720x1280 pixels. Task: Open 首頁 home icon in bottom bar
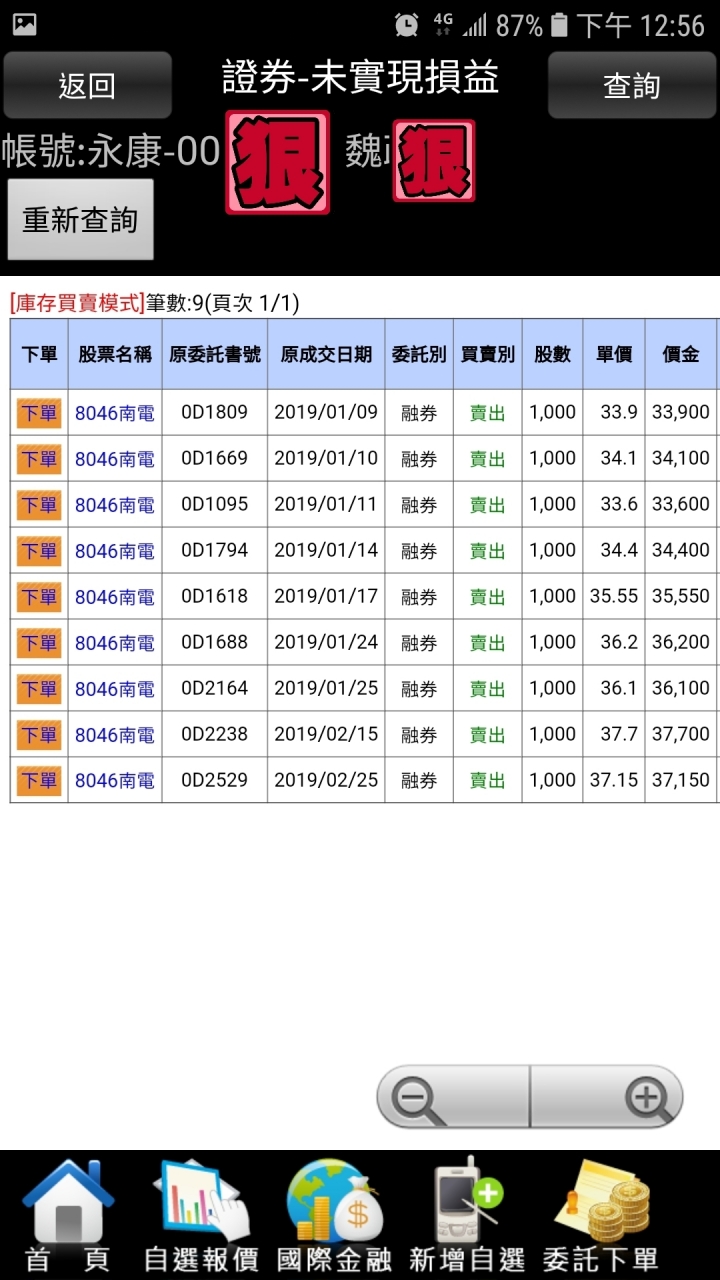[x=68, y=1216]
